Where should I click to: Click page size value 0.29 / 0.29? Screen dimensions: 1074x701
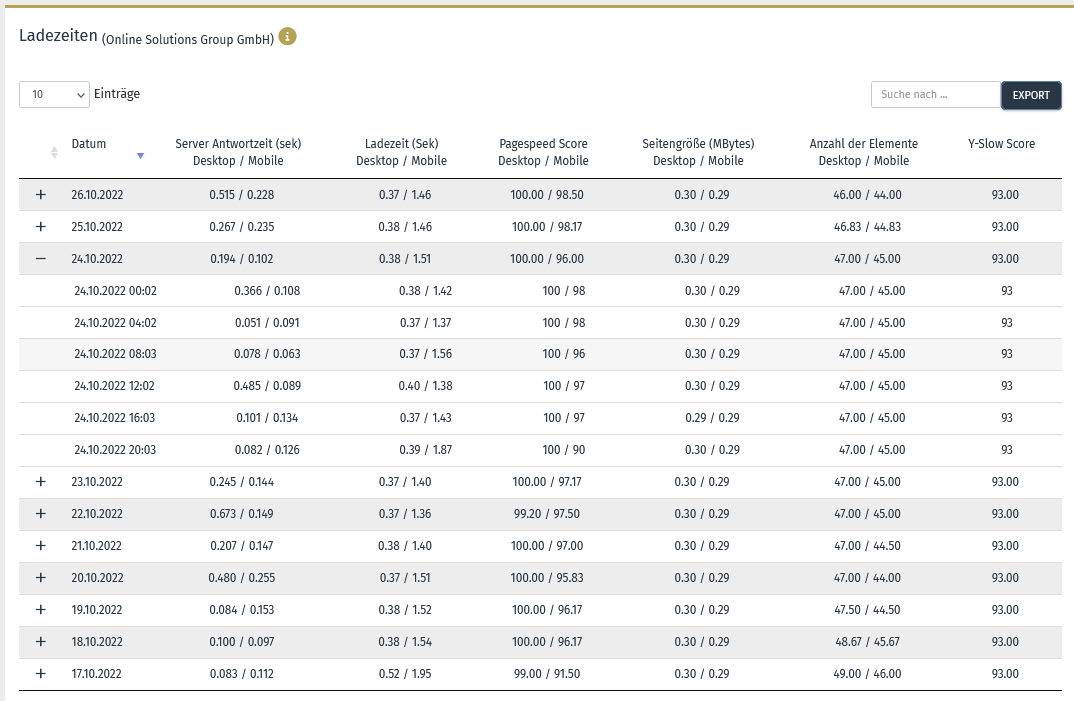pyautogui.click(x=712, y=418)
